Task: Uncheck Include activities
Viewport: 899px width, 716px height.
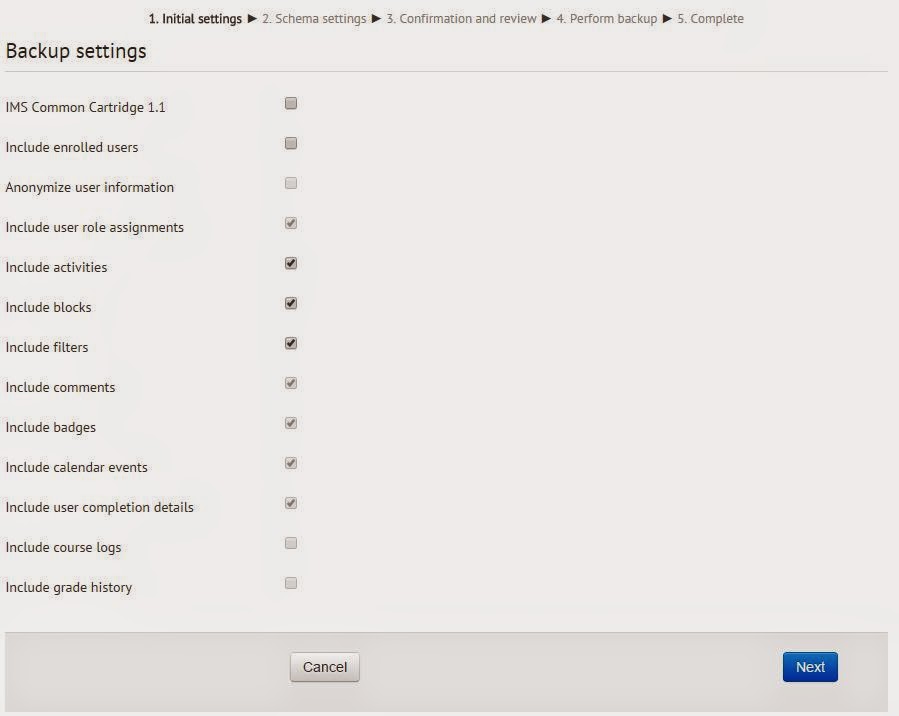Action: pos(290,263)
